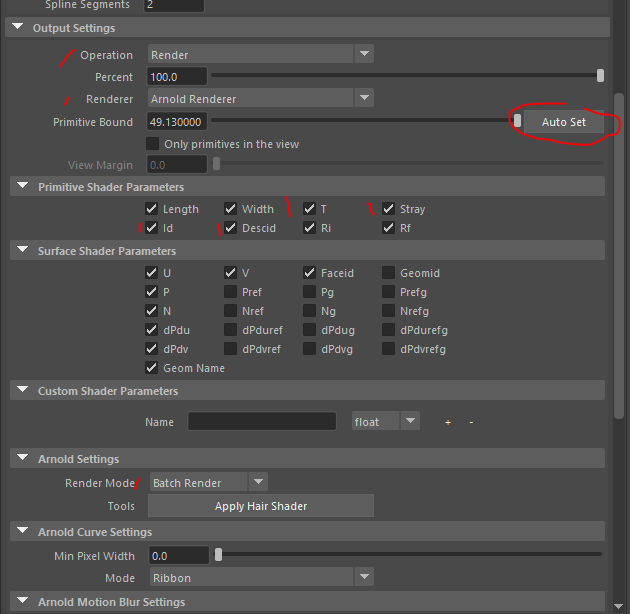Uncheck the Stray parameter checkbox
The width and height of the screenshot is (630, 614).
click(389, 209)
